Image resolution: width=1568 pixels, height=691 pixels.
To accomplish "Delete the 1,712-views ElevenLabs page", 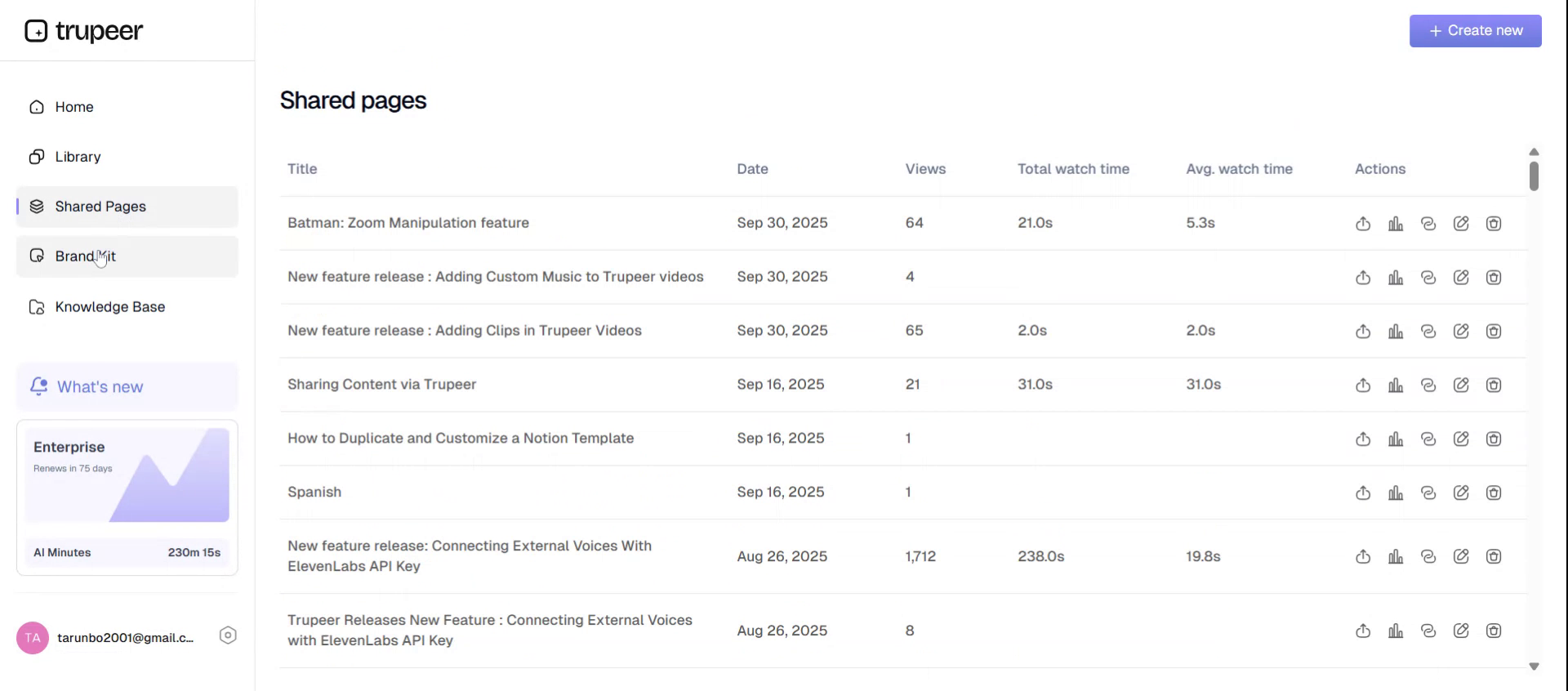I will click(1494, 557).
